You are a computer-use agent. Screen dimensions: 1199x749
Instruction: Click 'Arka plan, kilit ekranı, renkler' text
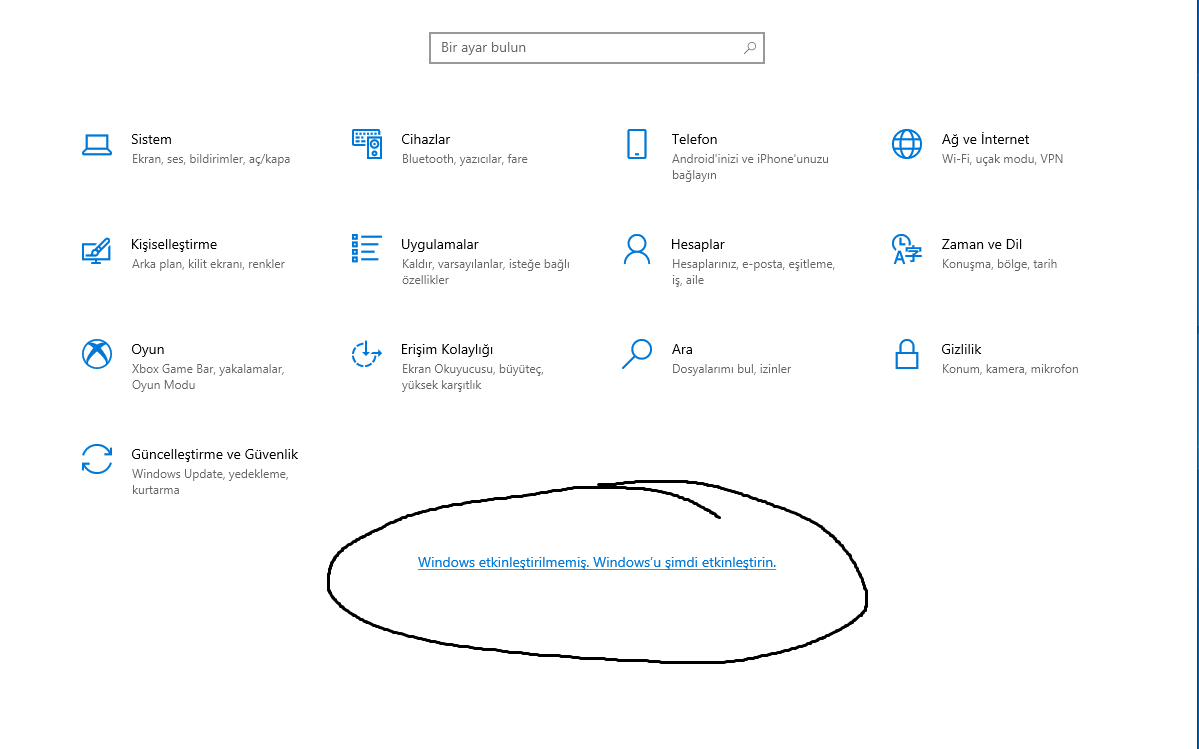click(208, 264)
